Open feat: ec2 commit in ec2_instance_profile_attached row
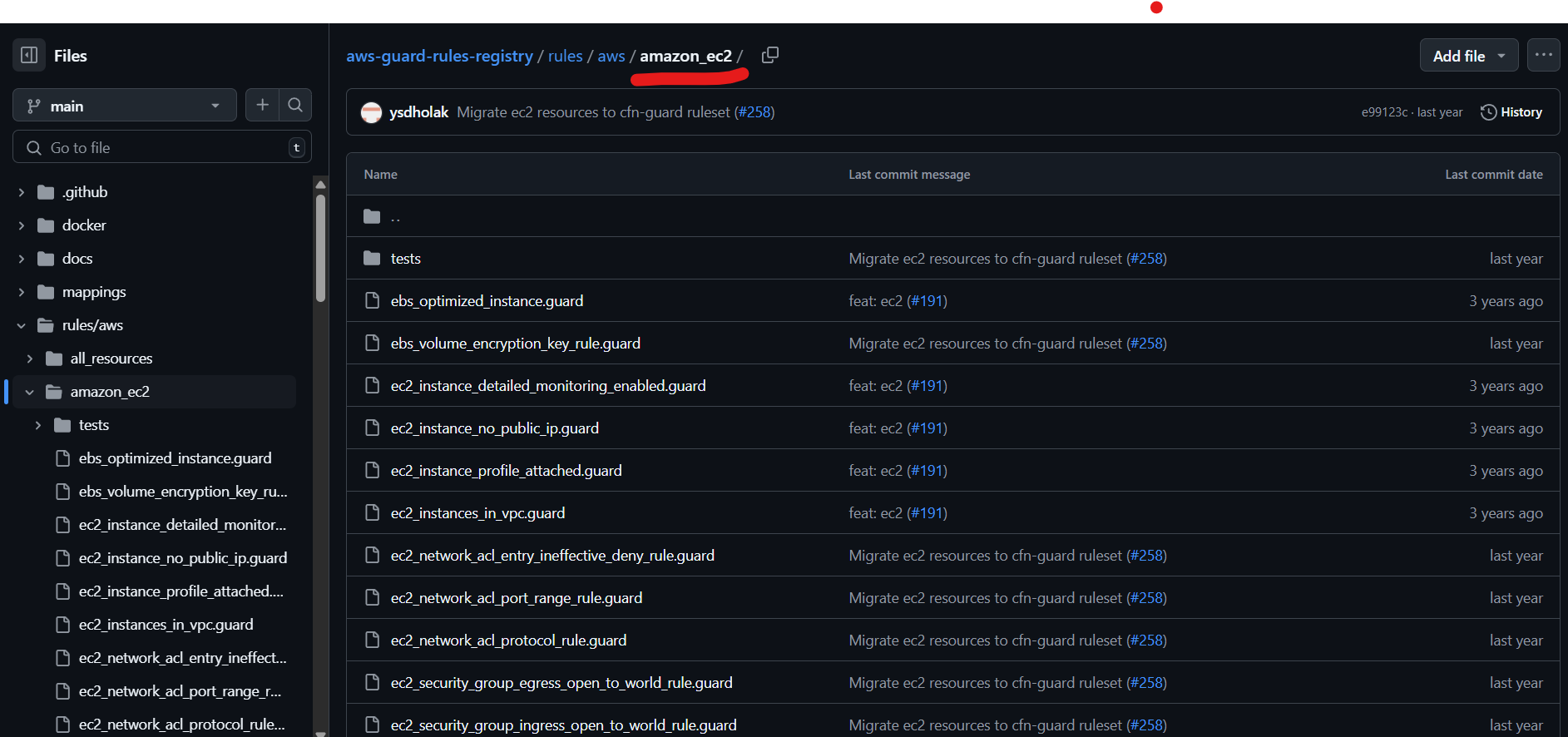This screenshot has width=1568, height=737. 875,471
